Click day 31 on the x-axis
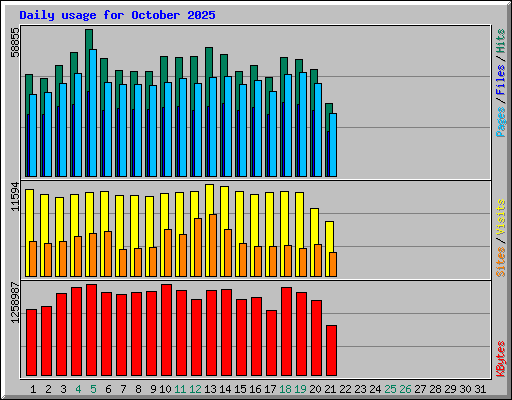The image size is (512, 400). coord(480,389)
